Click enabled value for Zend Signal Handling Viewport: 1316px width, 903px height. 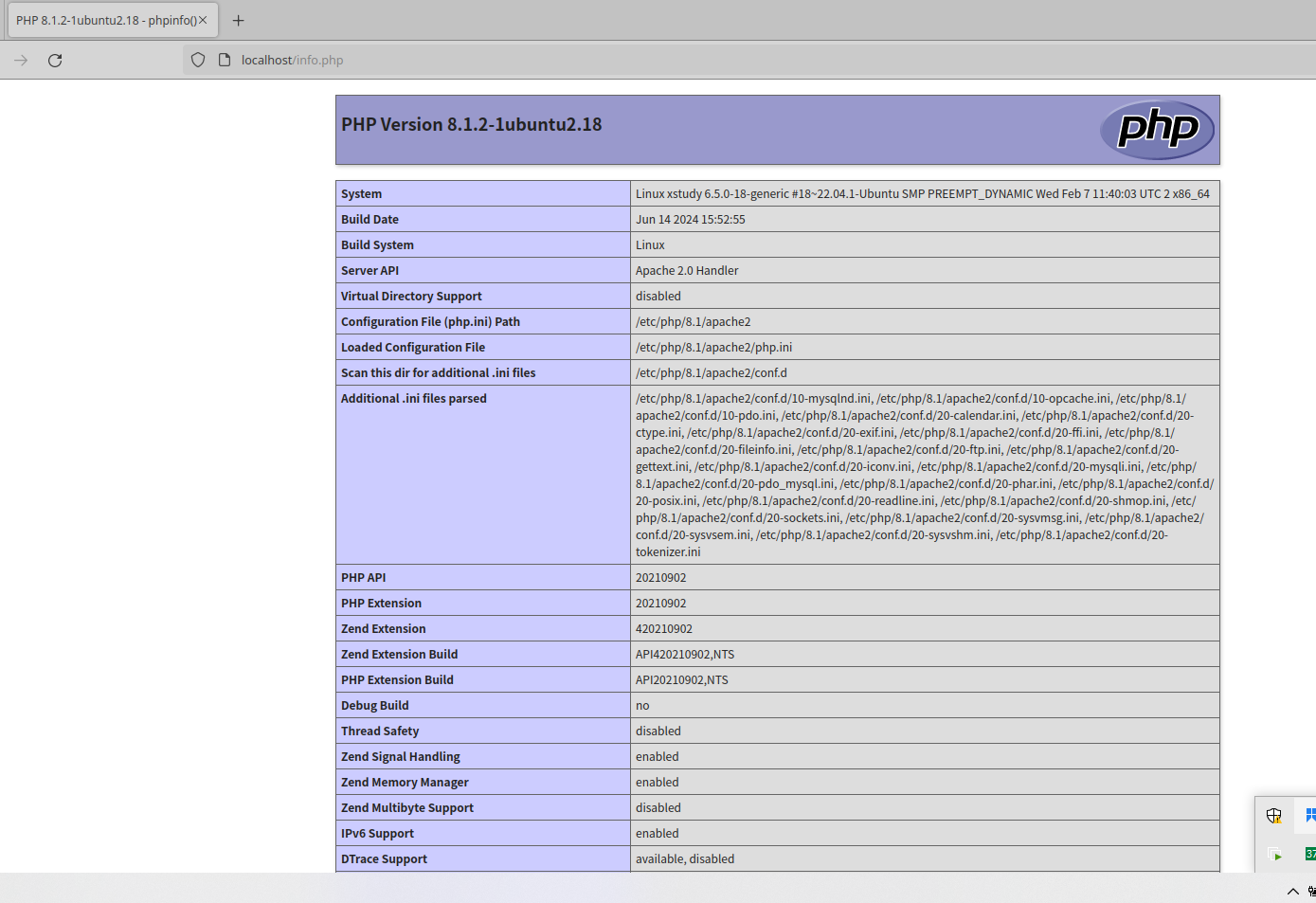tap(658, 756)
